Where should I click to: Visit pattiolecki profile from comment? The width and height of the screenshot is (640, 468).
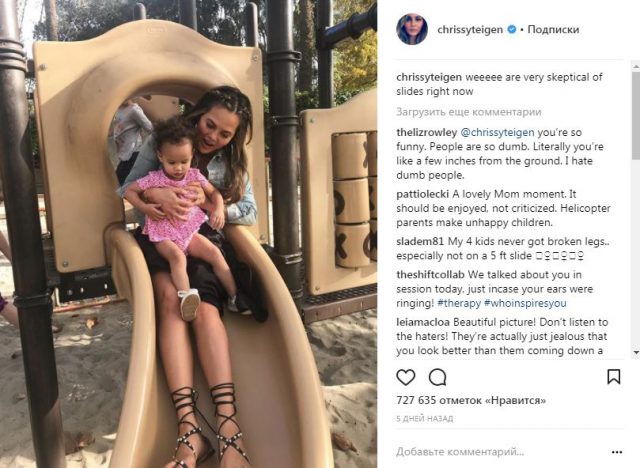pos(422,194)
